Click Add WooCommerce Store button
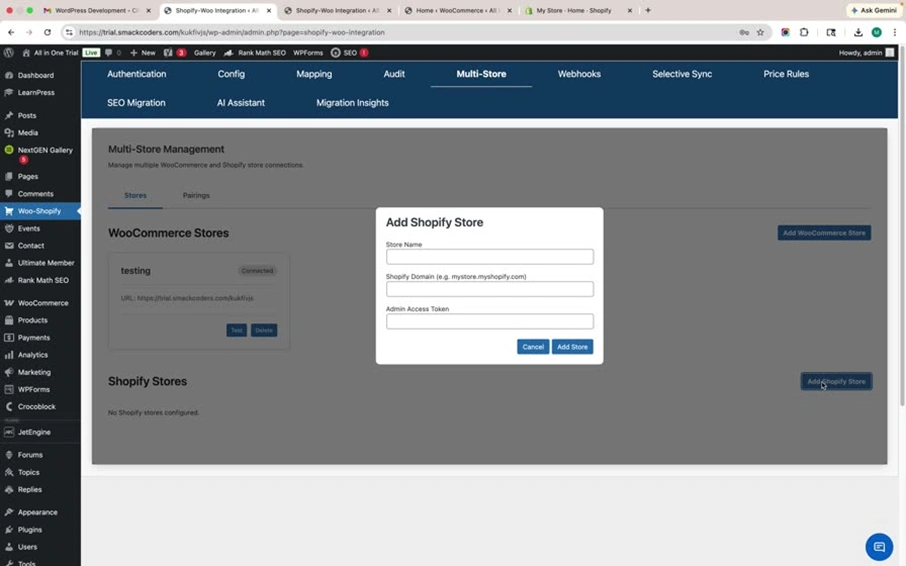 coord(824,233)
